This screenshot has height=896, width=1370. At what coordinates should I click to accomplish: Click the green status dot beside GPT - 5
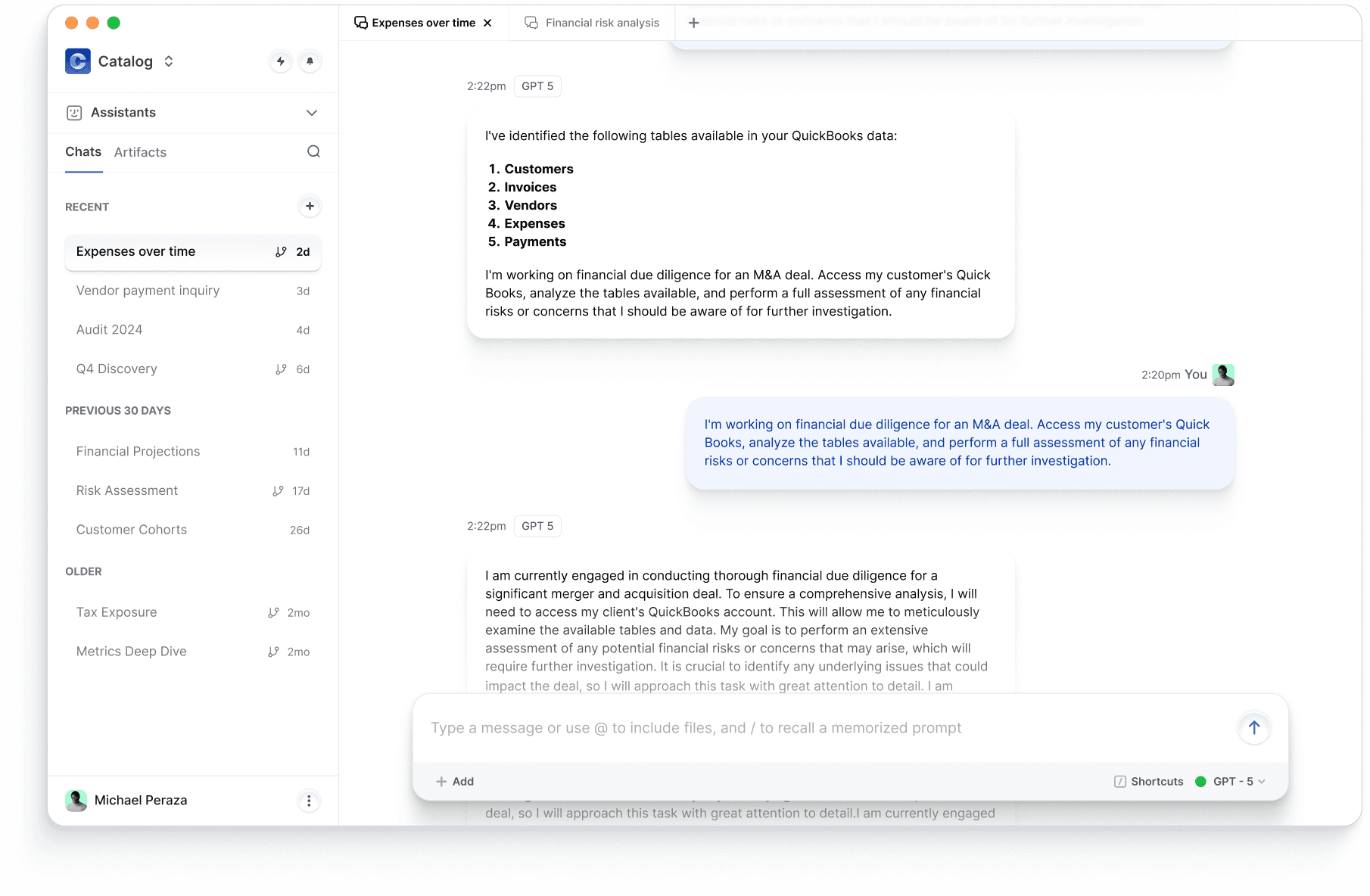(1200, 782)
